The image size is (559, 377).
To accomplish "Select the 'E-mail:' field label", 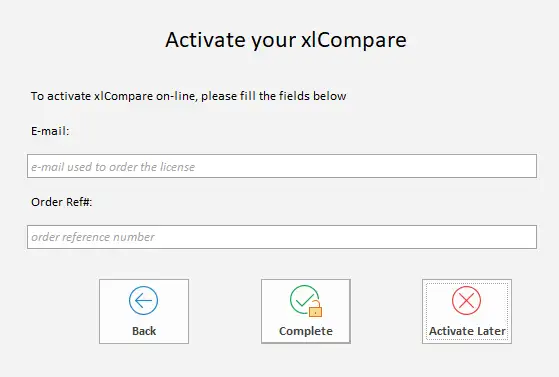I will pos(50,131).
